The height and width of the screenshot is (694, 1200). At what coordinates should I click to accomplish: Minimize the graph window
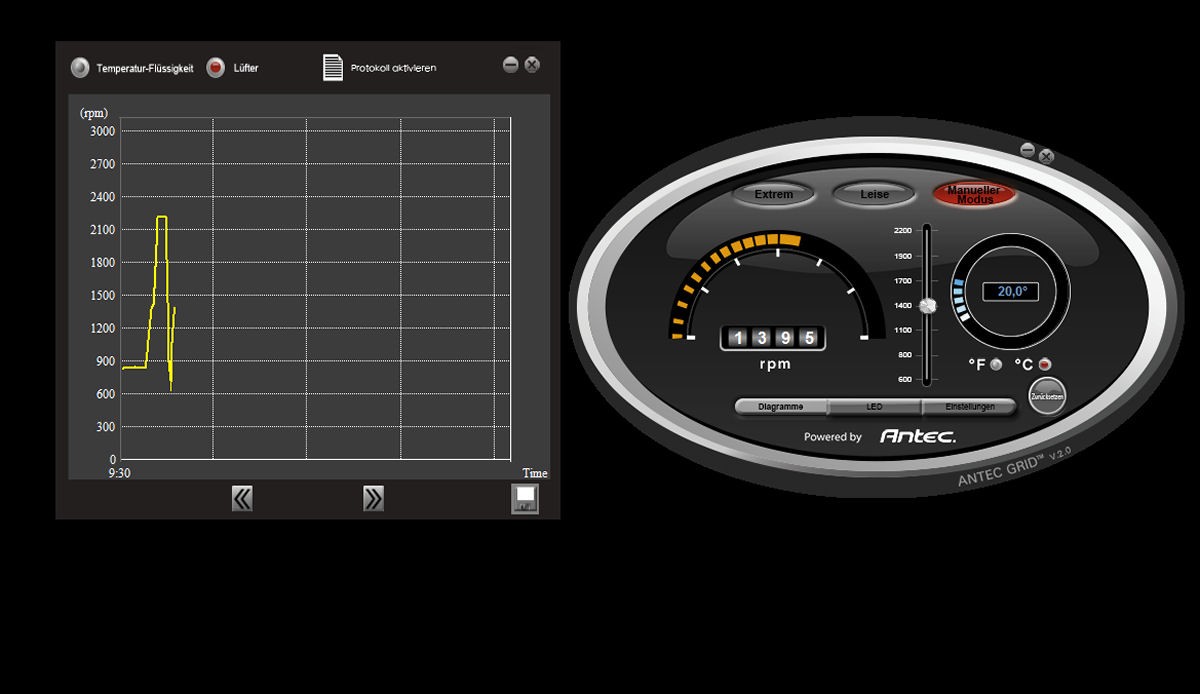[511, 65]
